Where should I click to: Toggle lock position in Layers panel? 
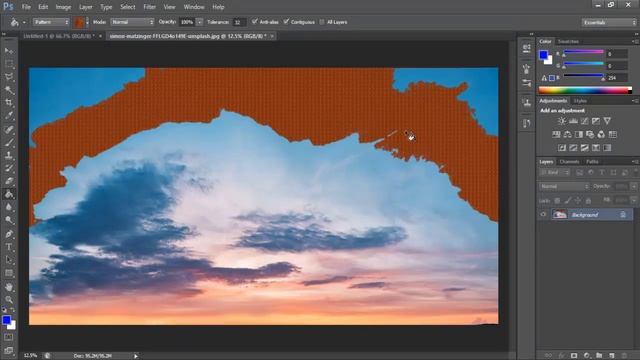tap(578, 200)
